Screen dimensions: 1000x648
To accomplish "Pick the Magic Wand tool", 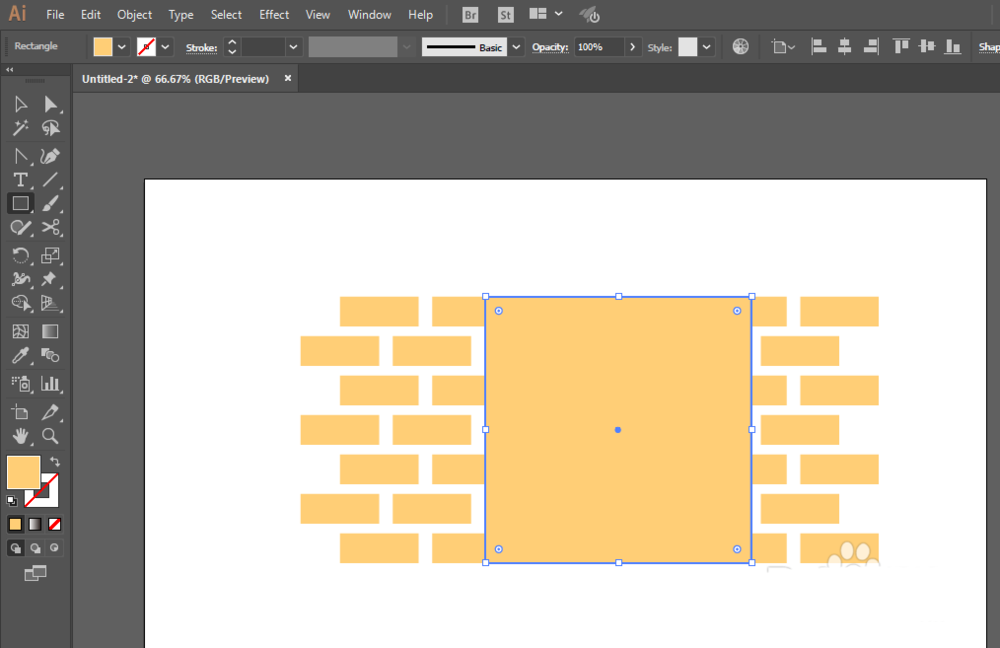I will (20, 128).
